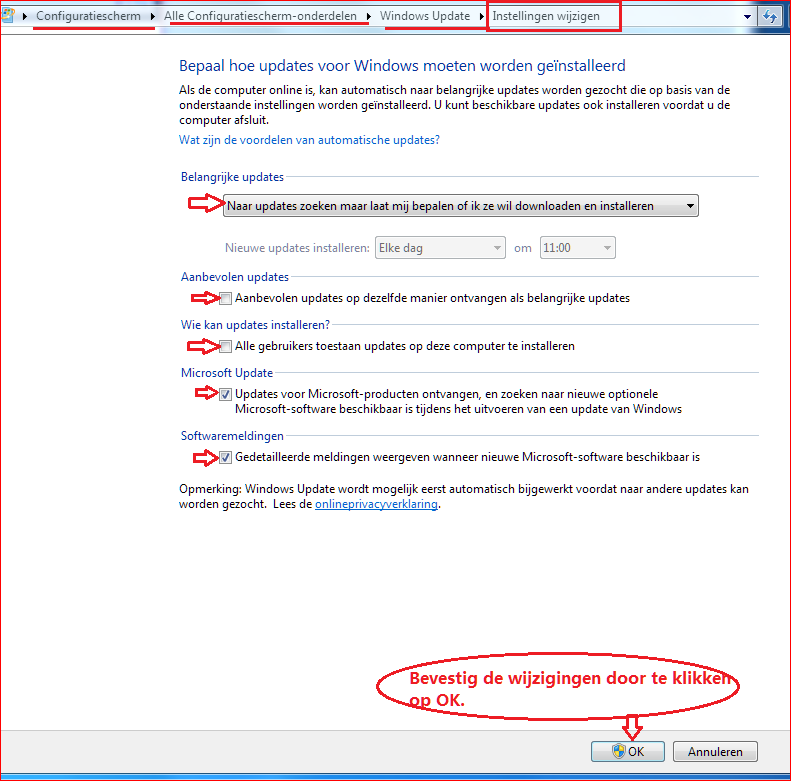Open the 'Elke dag' schedule dropdown

(x=440, y=248)
